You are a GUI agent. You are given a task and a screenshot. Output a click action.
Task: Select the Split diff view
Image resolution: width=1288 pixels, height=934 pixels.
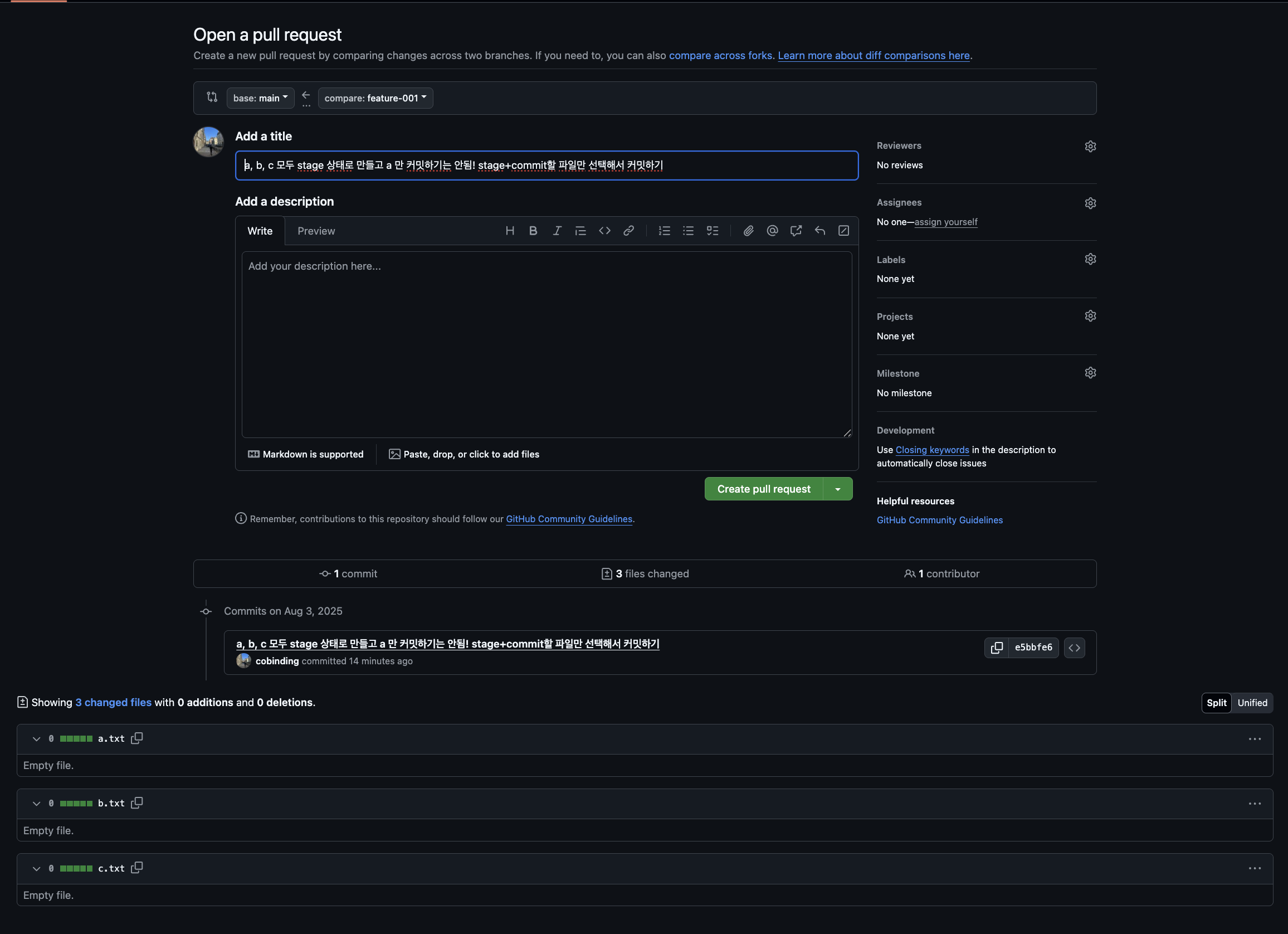click(1216, 703)
